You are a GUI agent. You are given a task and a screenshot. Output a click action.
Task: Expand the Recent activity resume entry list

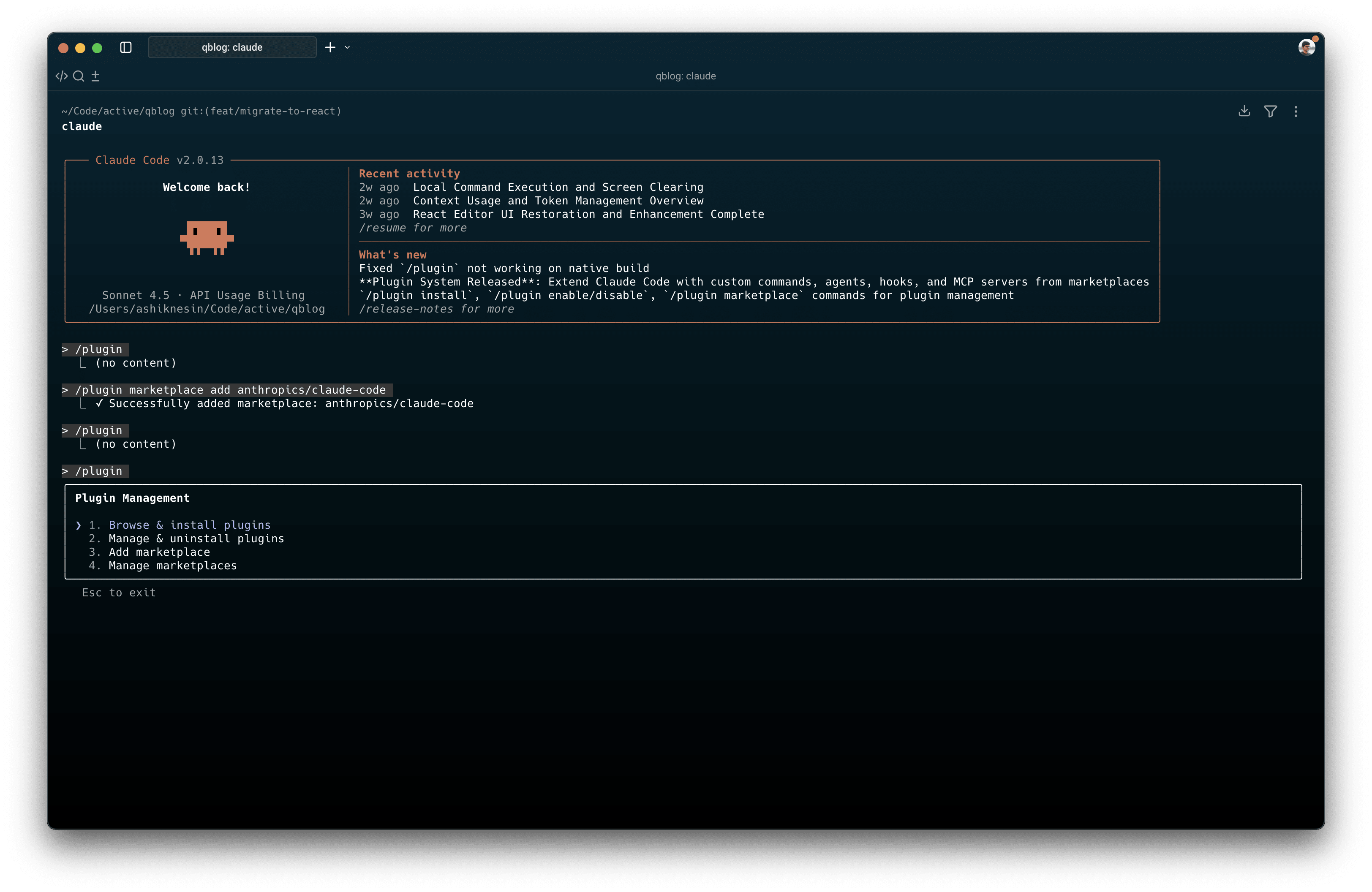tap(412, 228)
